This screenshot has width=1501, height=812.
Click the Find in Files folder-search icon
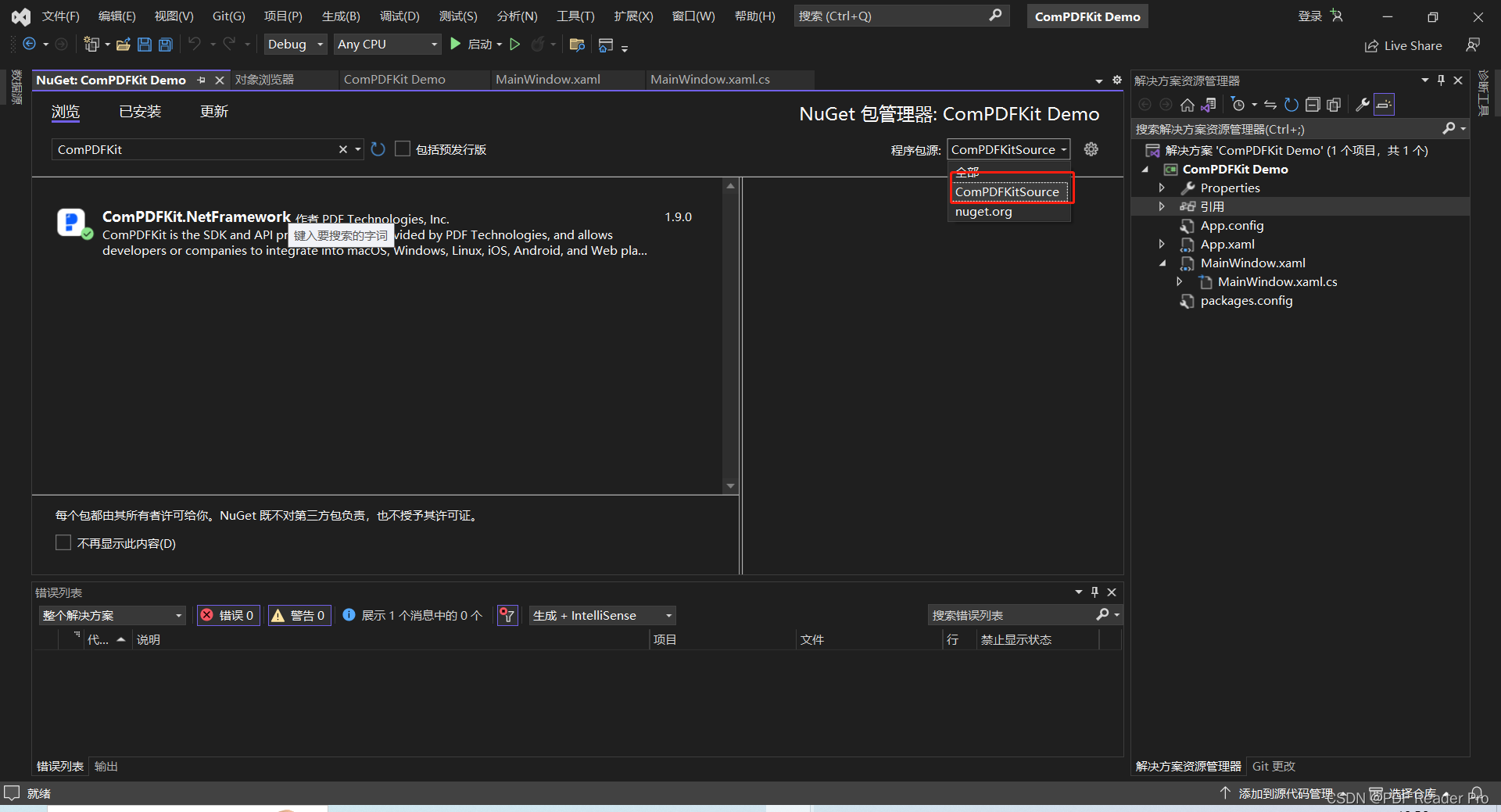pyautogui.click(x=577, y=45)
